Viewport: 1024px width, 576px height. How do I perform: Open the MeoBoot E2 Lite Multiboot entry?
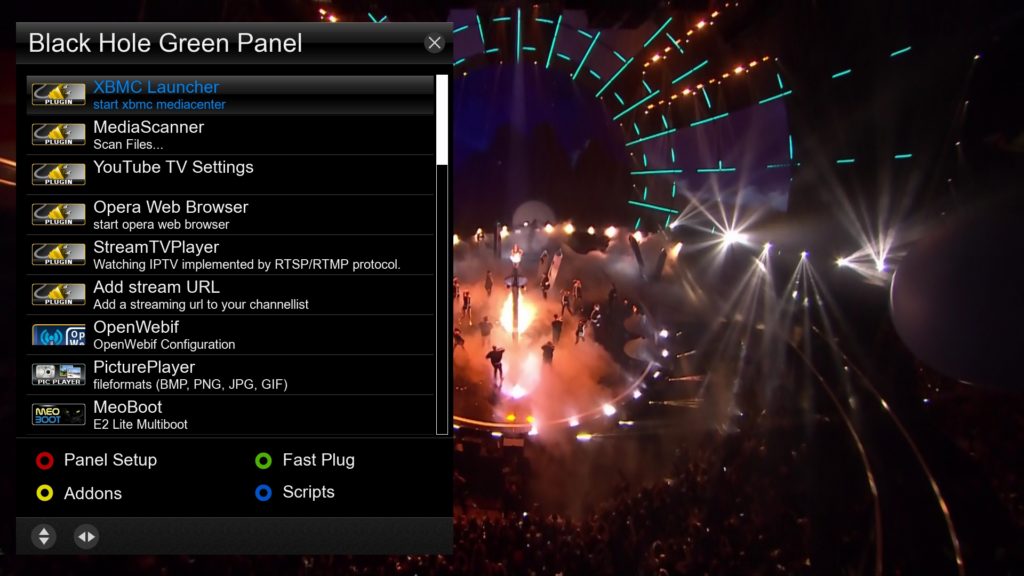tap(230, 415)
